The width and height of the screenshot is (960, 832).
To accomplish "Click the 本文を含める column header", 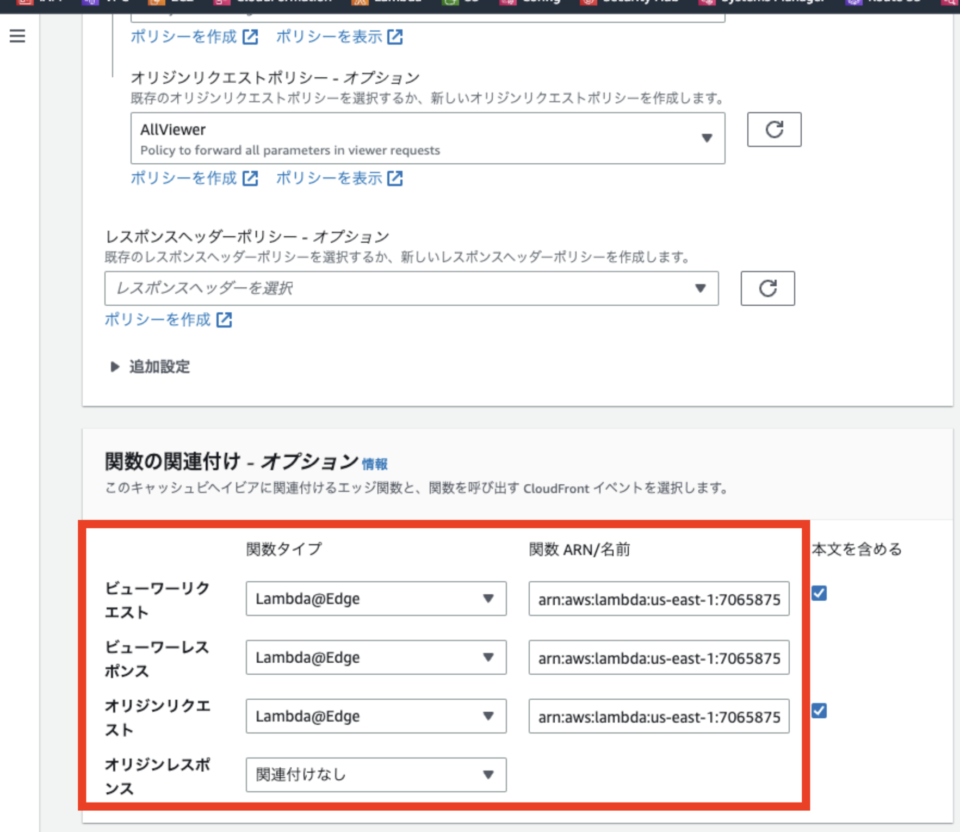I will point(857,549).
